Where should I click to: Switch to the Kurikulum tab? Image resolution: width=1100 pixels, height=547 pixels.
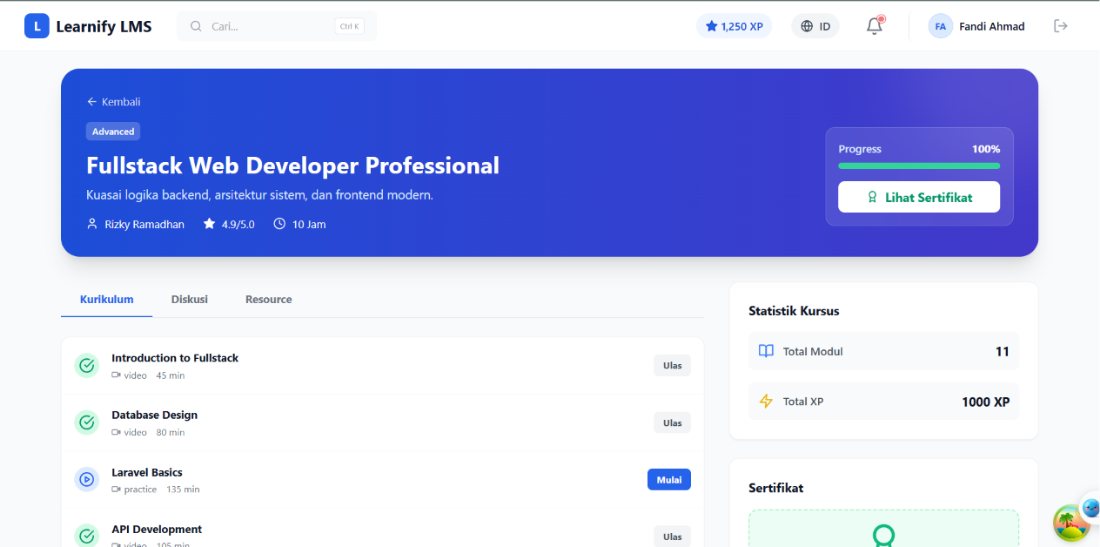[x=107, y=299]
